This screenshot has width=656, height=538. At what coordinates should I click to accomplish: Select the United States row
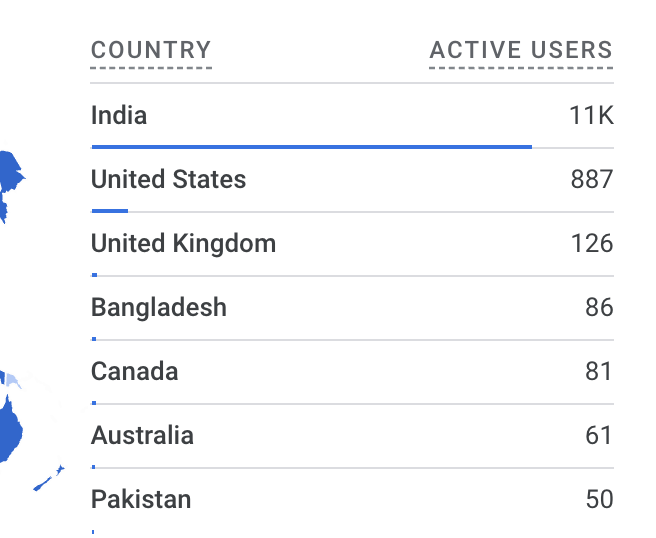(168, 180)
